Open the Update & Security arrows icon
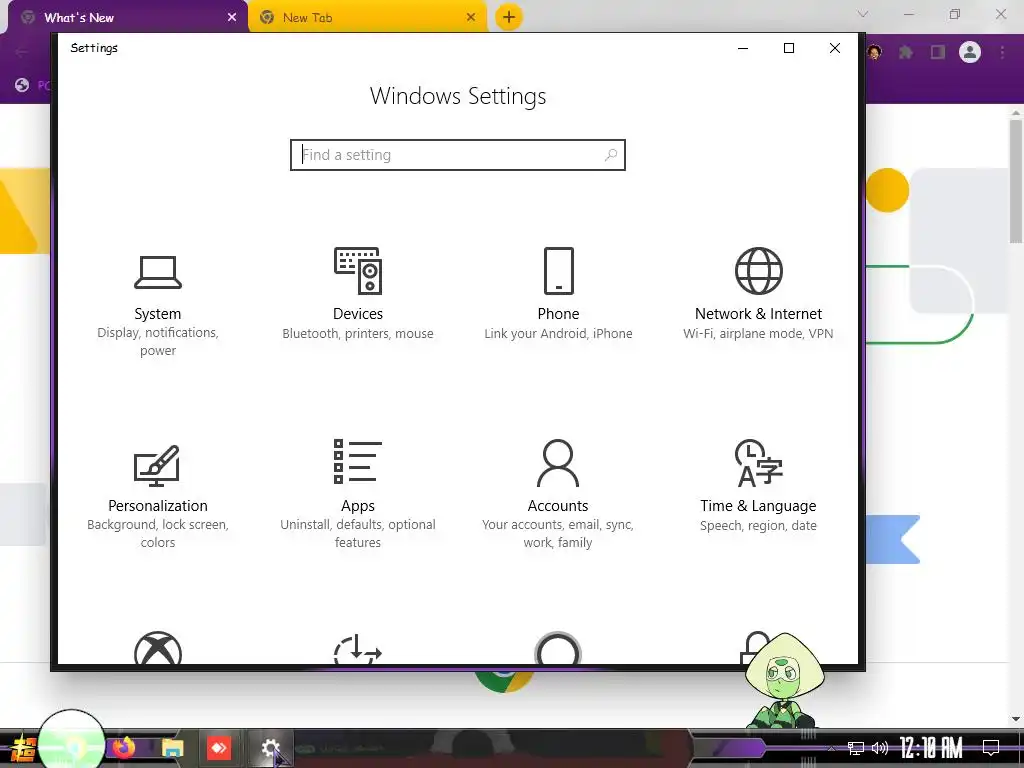 tap(357, 648)
